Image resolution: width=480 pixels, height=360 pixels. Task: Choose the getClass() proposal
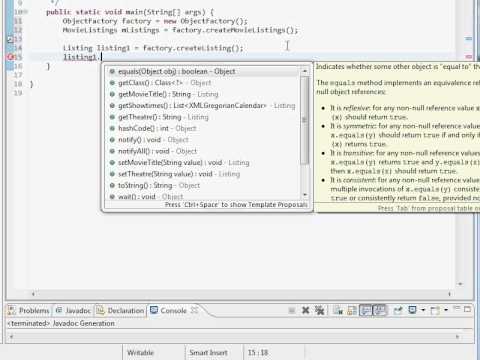202,83
